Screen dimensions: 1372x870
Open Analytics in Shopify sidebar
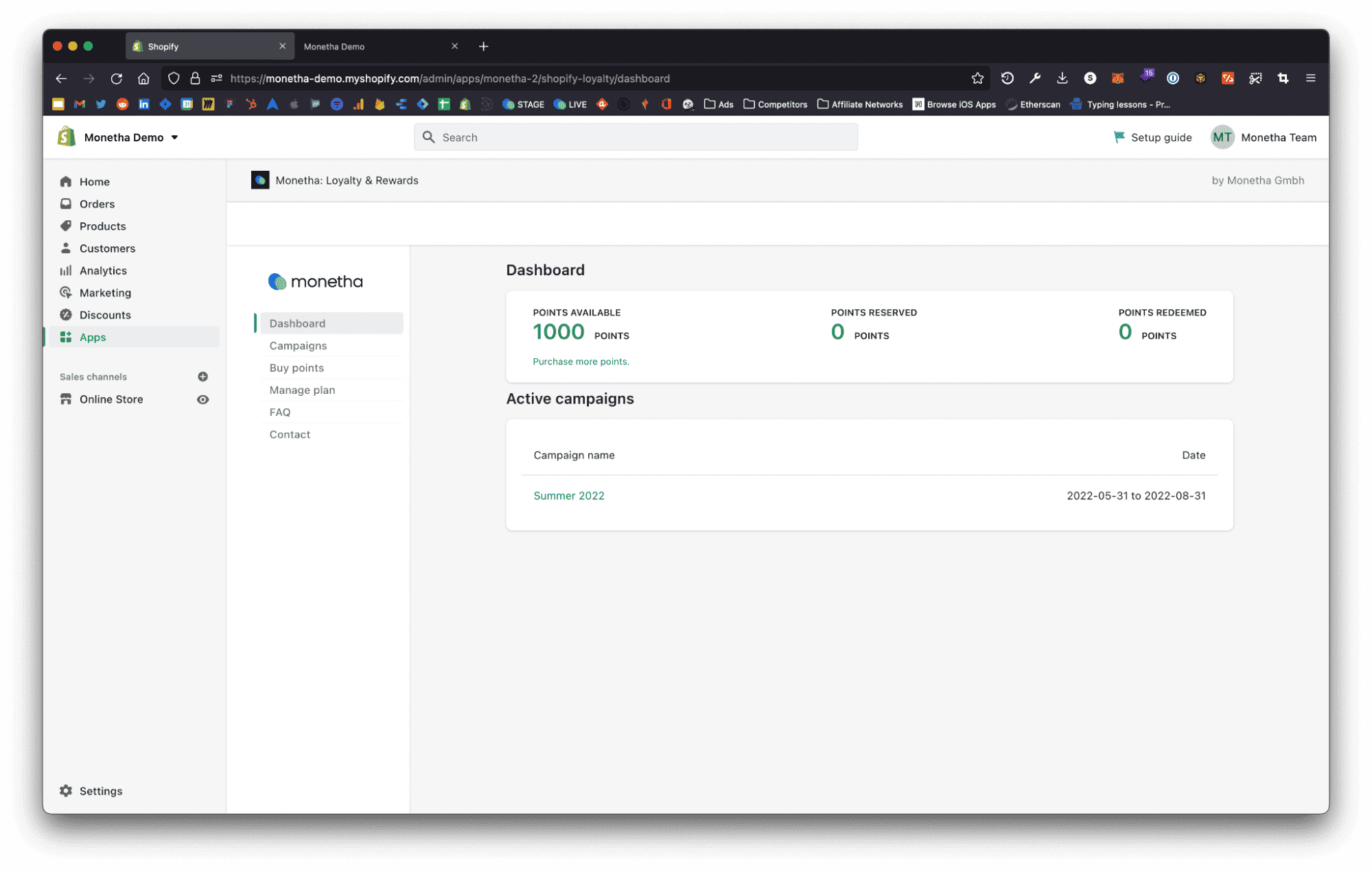(134, 270)
